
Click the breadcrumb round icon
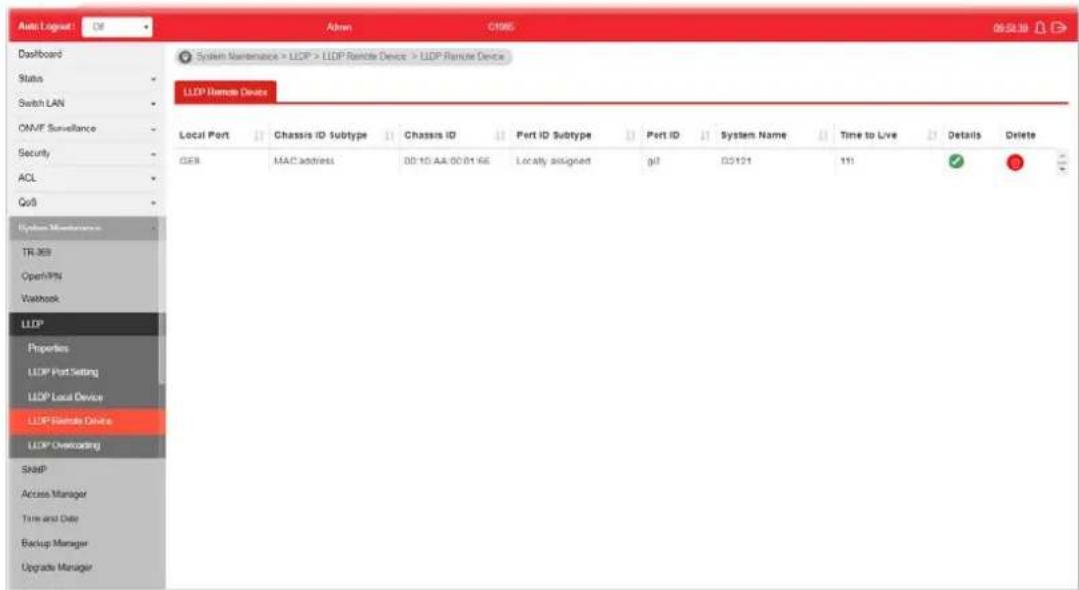coord(184,56)
